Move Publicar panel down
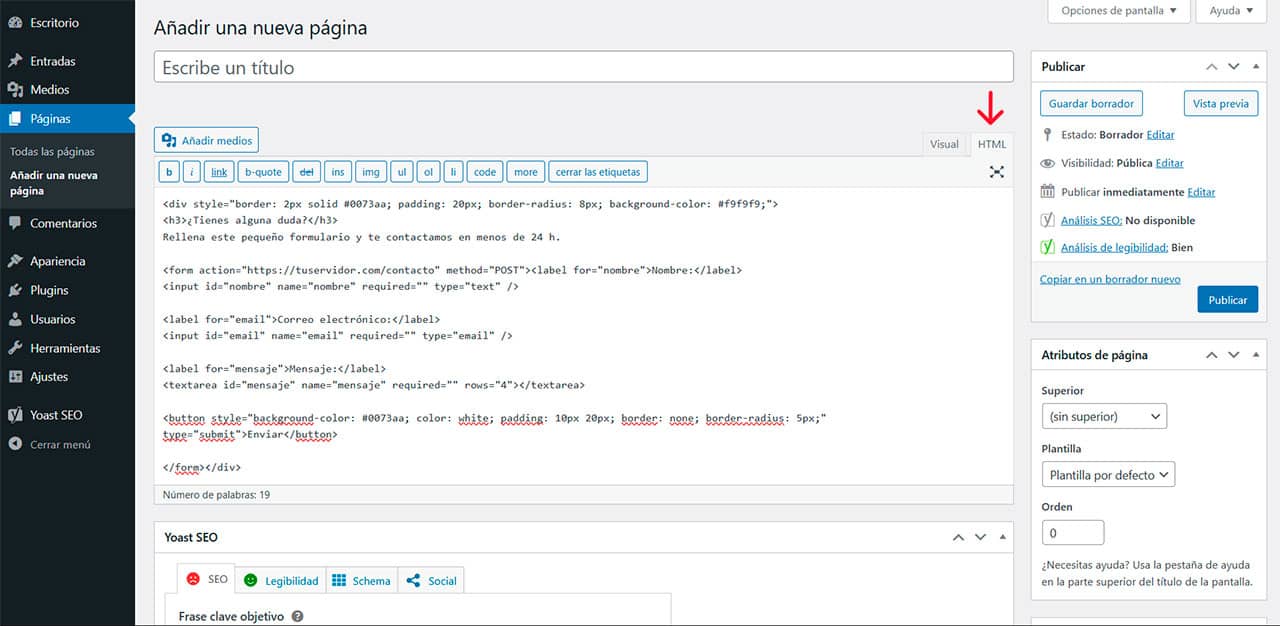Image resolution: width=1280 pixels, height=626 pixels. tap(1234, 66)
